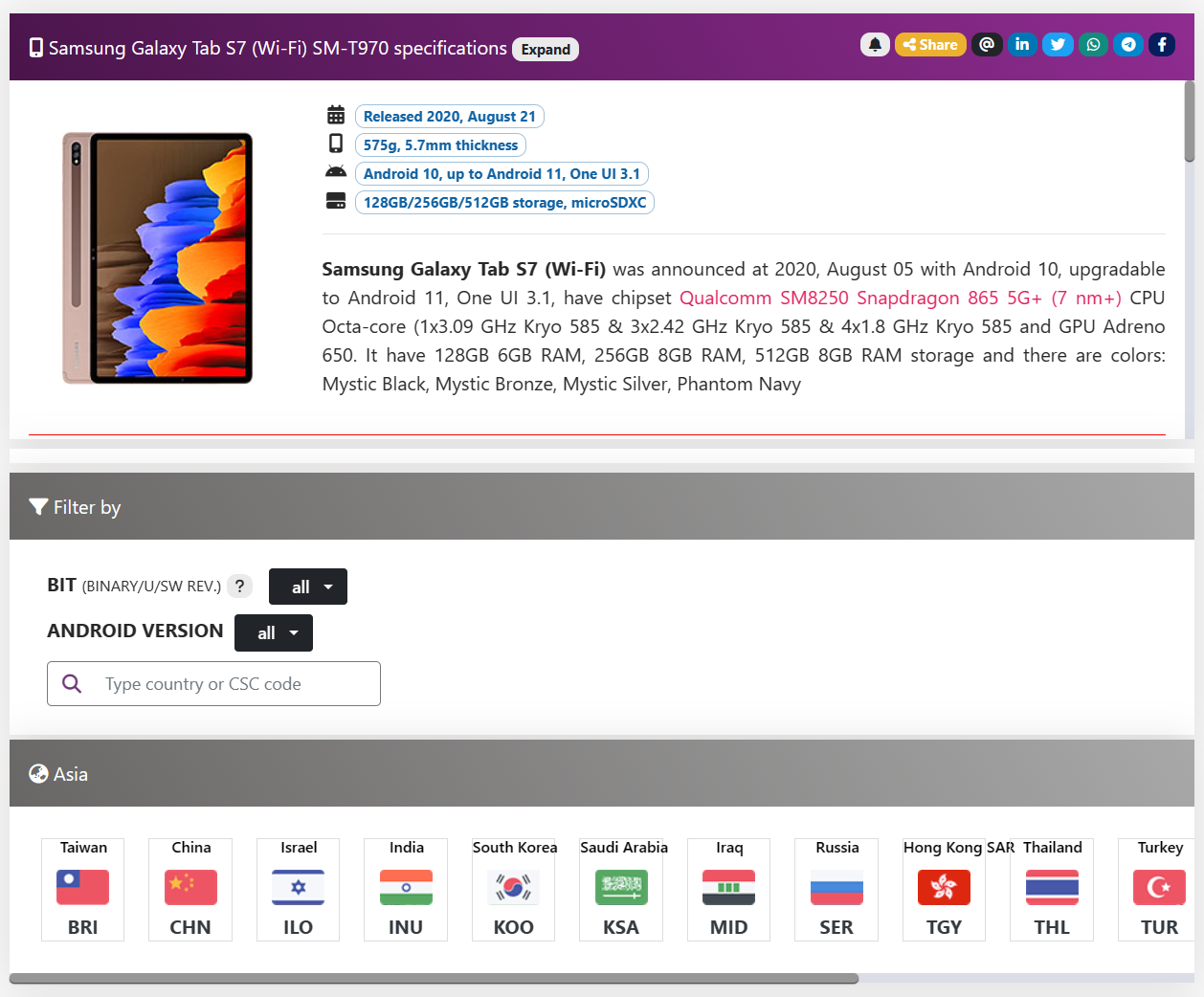This screenshot has width=1204, height=997.
Task: Select Hong Kong SAR TGY region
Action: pyautogui.click(x=944, y=889)
